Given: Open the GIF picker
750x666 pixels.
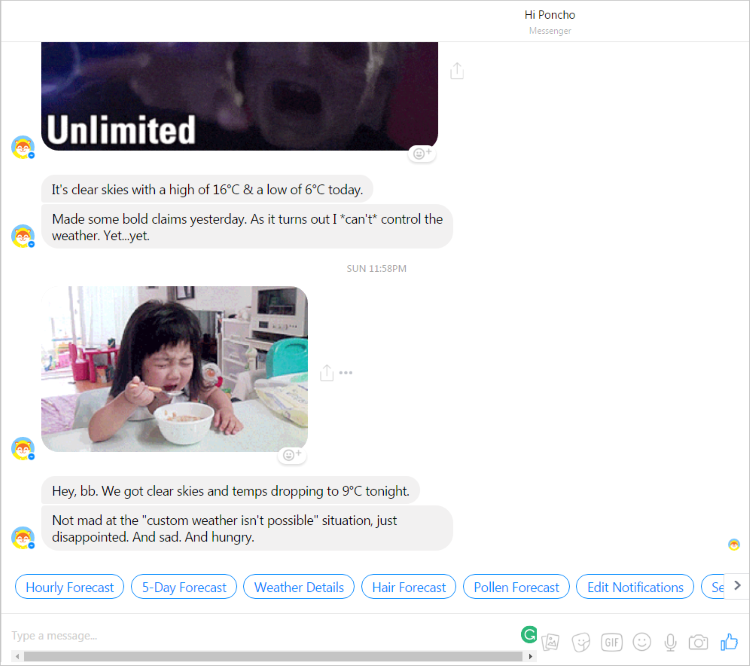Looking at the screenshot, I should coord(612,642).
